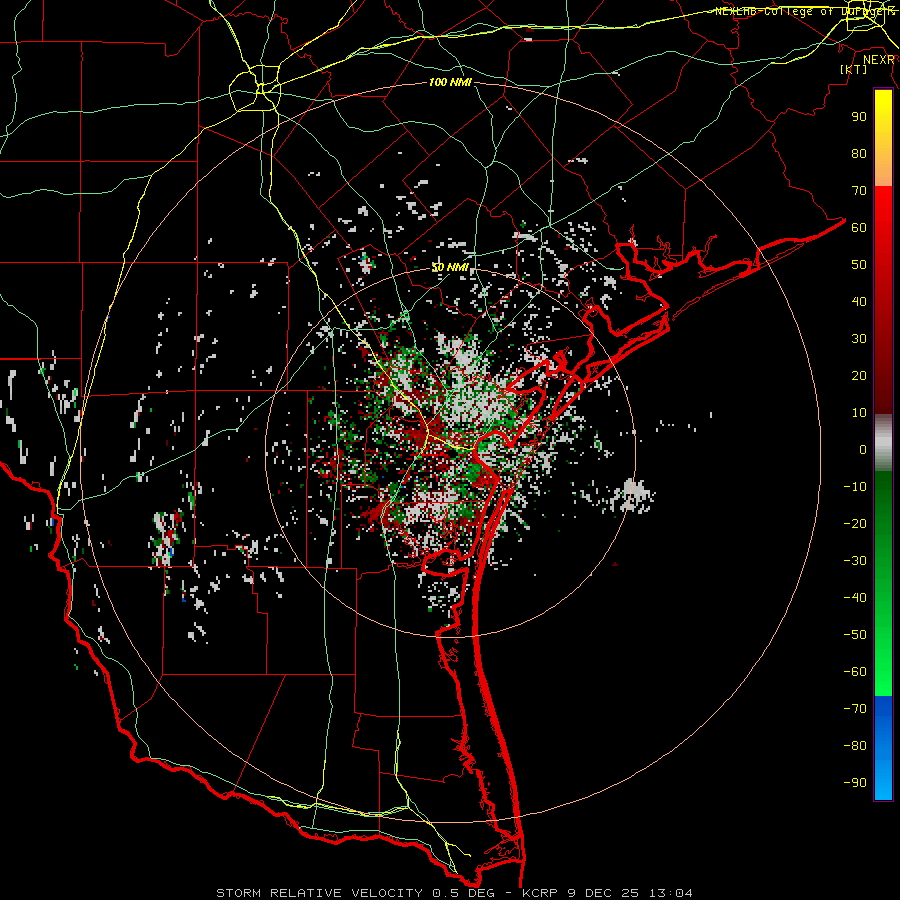
Task: Pick the positive 40 scale label
Action: 859,301
